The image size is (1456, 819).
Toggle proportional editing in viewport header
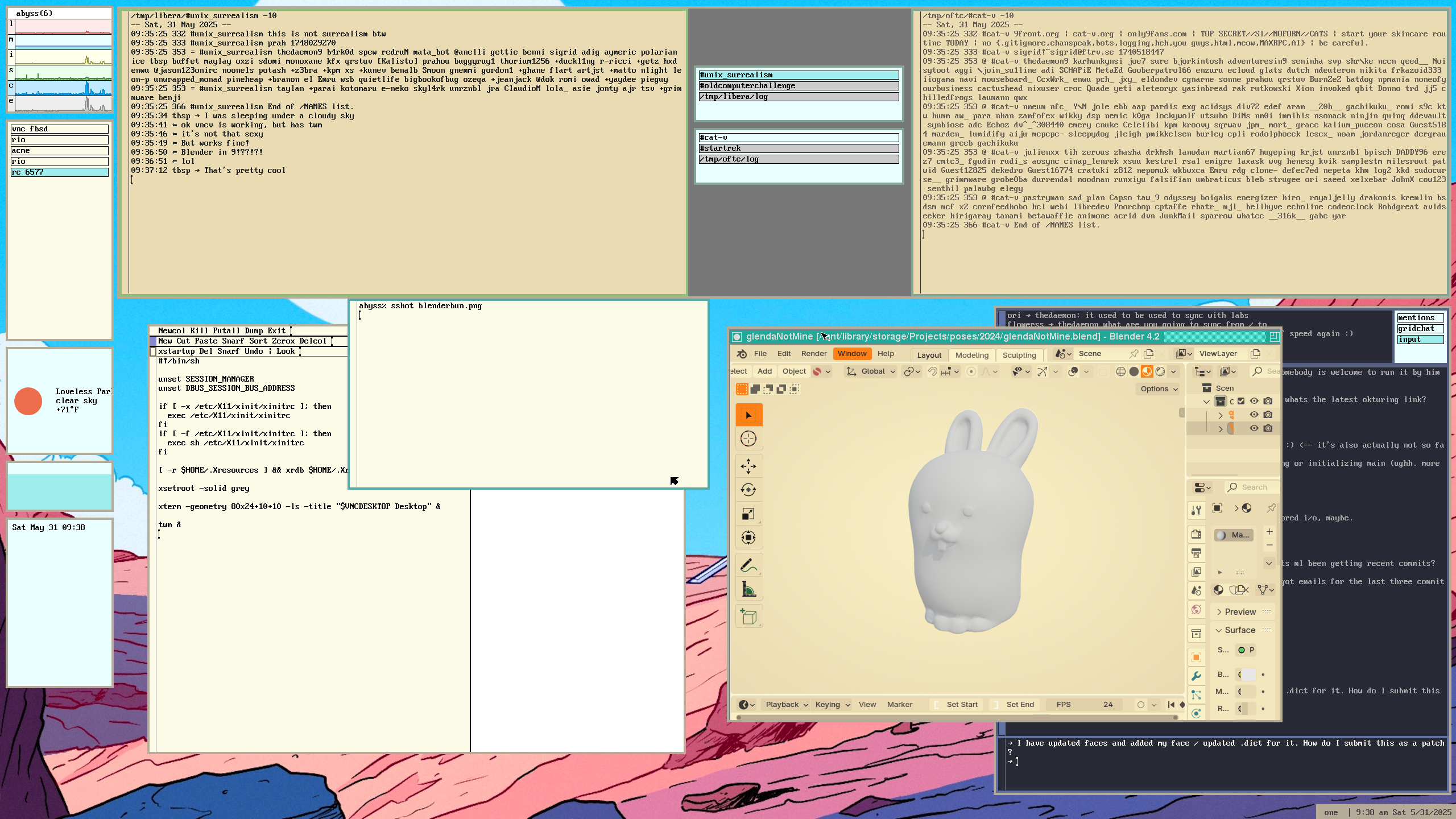(971, 371)
